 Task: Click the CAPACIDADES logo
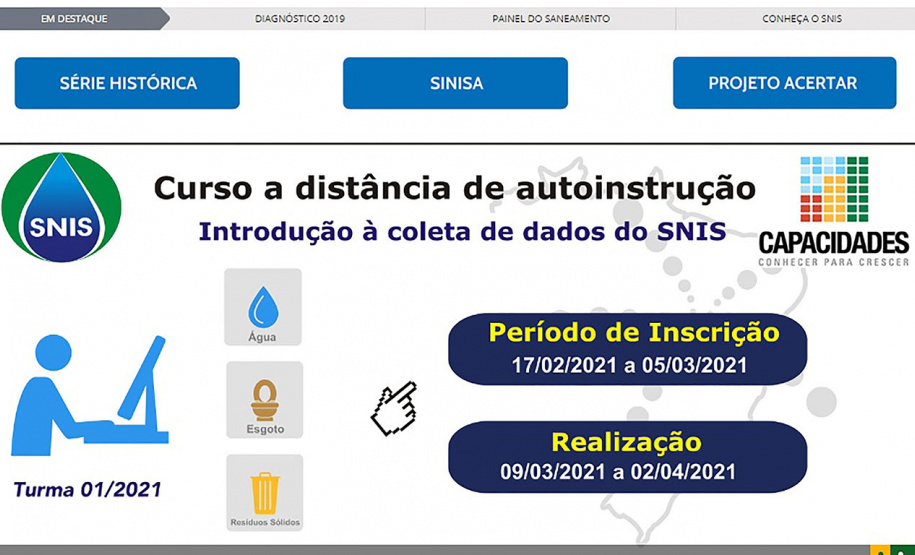[x=833, y=212]
